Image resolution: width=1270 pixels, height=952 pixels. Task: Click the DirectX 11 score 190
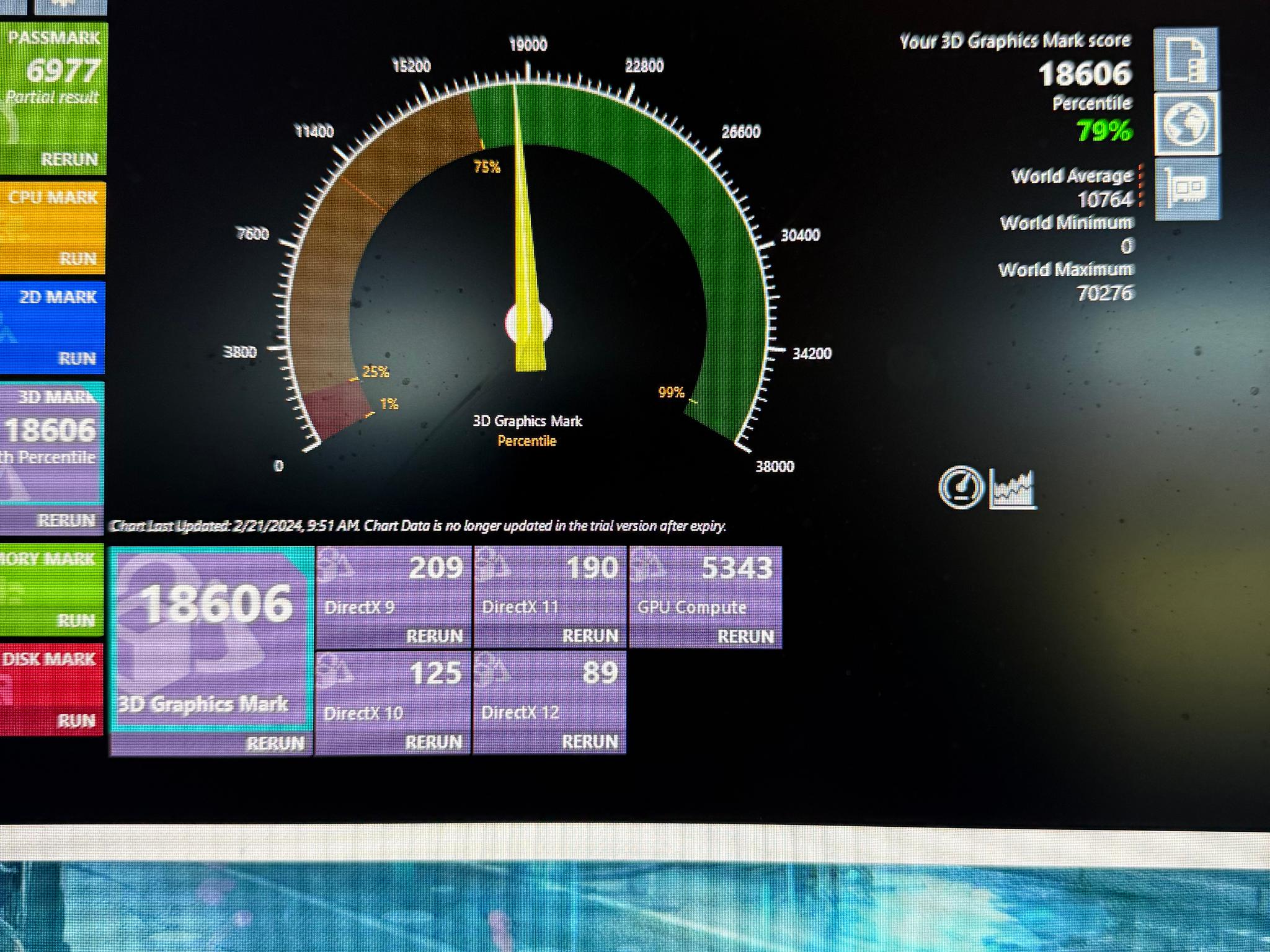click(x=592, y=568)
